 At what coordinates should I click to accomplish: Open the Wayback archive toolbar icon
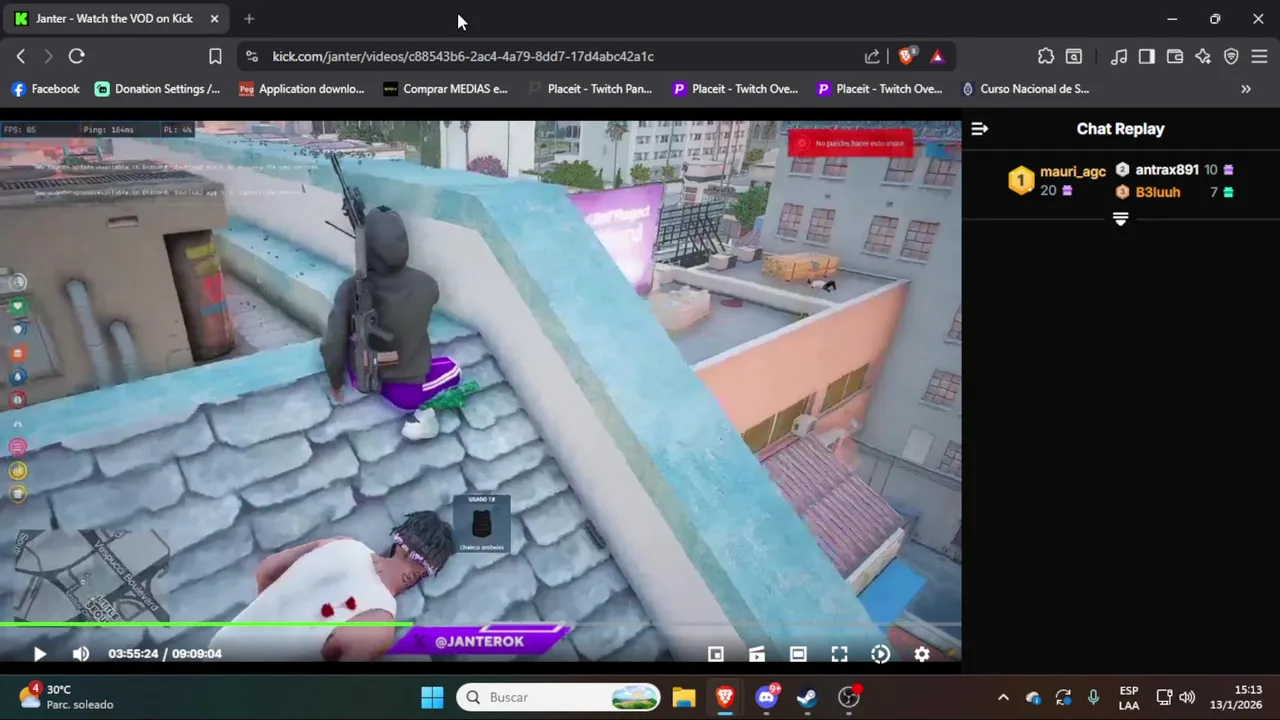[1074, 57]
